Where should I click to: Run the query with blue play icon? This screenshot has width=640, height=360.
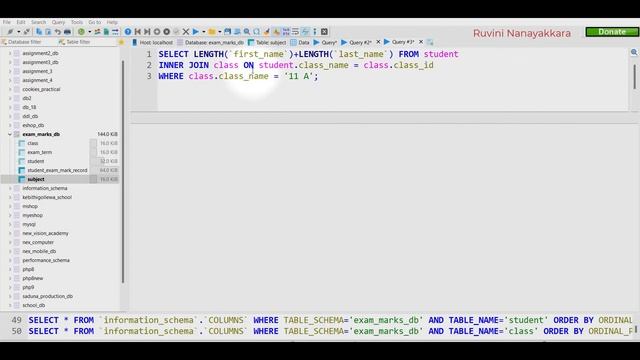pos(196,31)
